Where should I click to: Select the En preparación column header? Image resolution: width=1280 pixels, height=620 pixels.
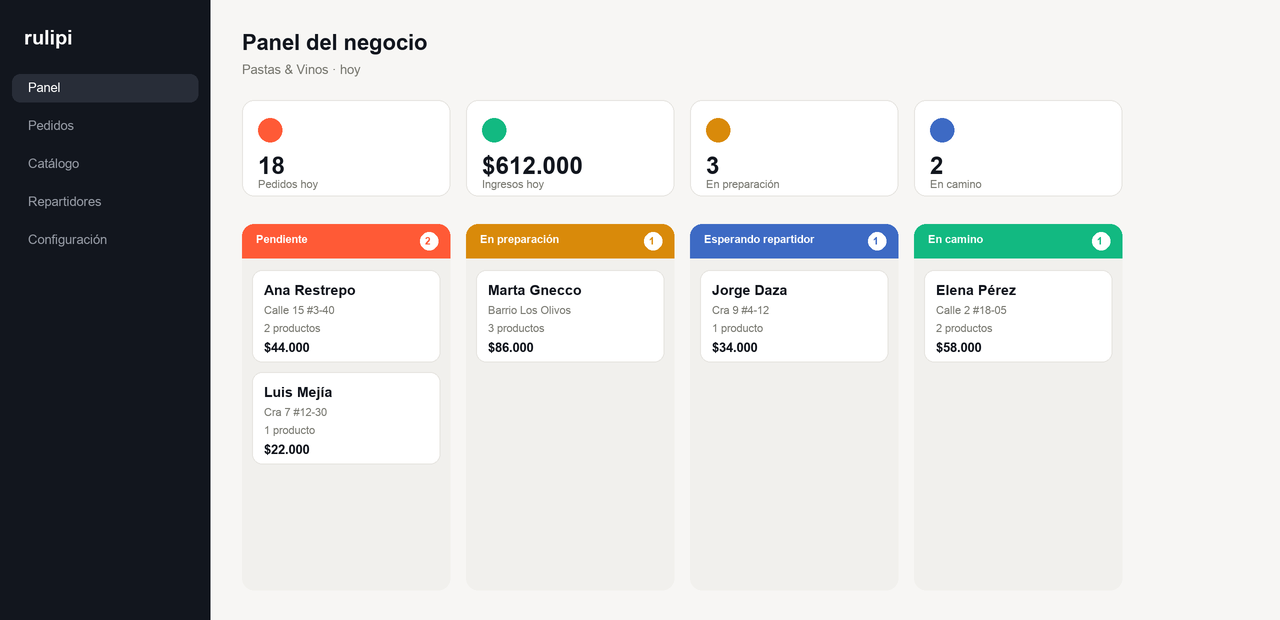570,241
